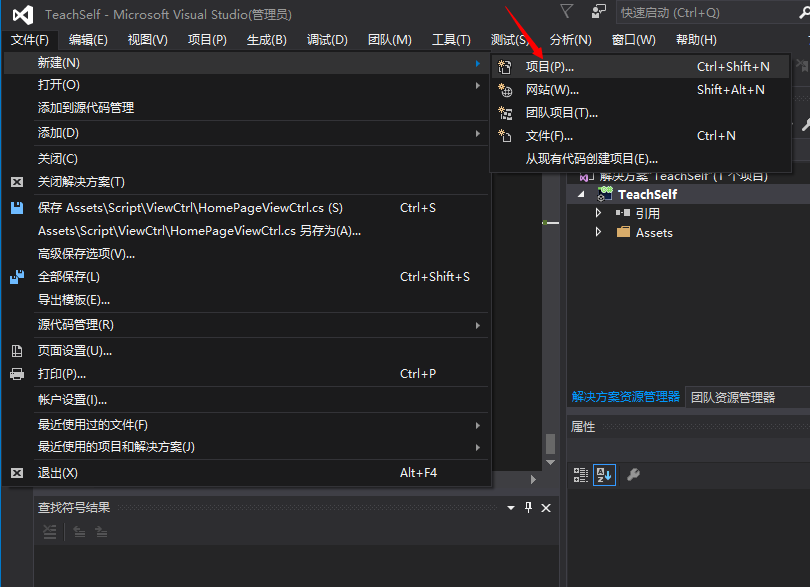Expand 最近使用的项目和解决方案(J) submenu arrow
Screen dimensions: 810x587
click(478, 447)
